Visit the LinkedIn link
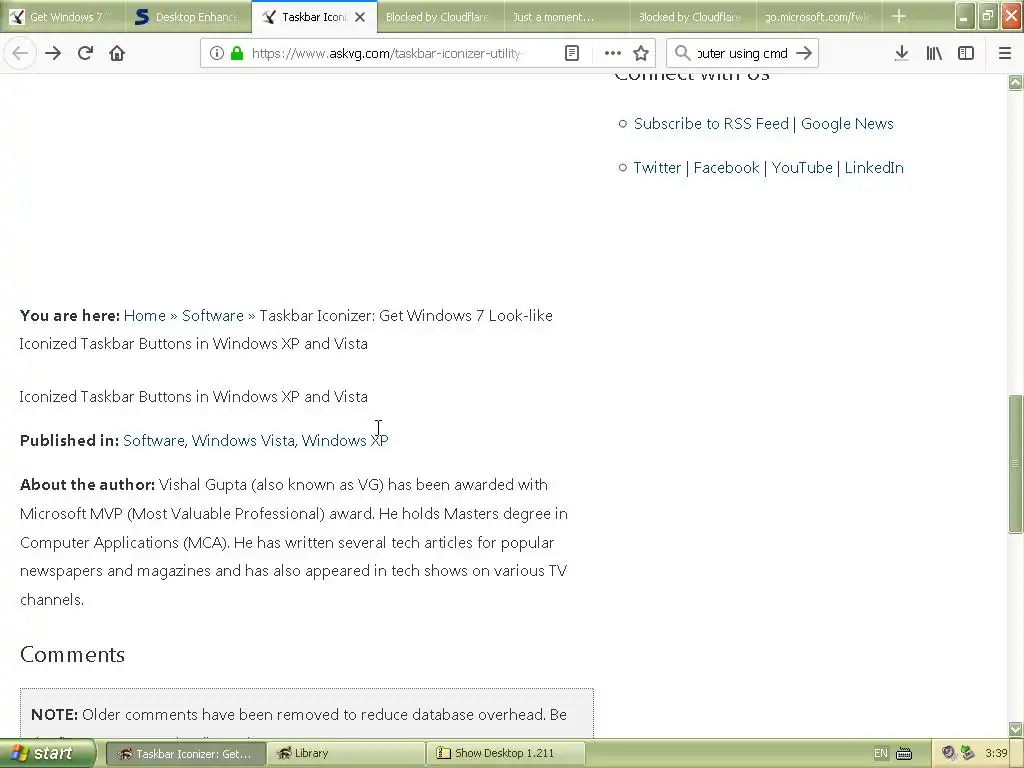Screen dimensions: 1024x768 (874, 167)
